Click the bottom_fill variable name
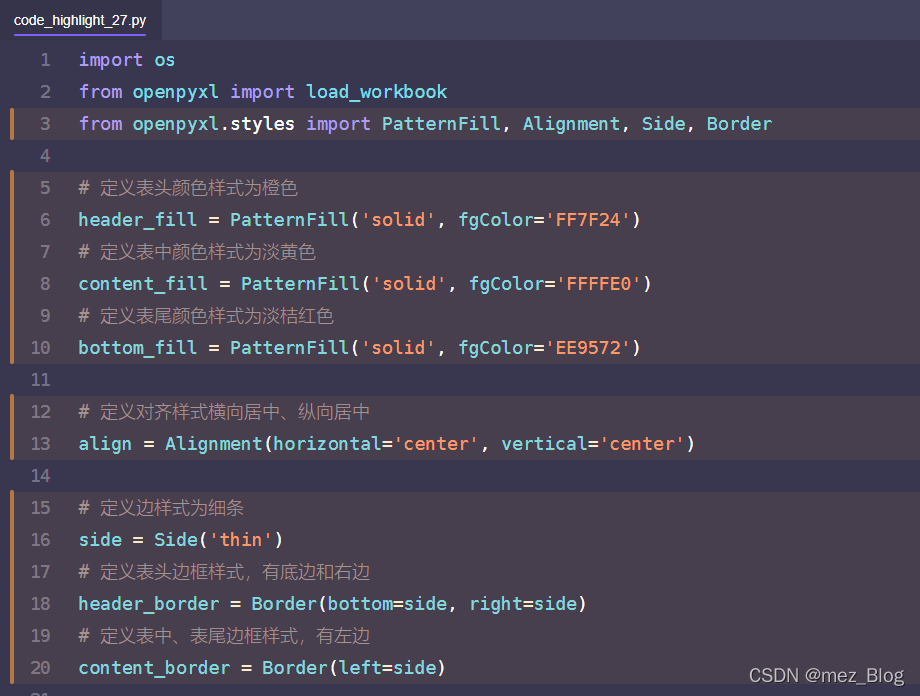This screenshot has height=696, width=920. point(138,348)
